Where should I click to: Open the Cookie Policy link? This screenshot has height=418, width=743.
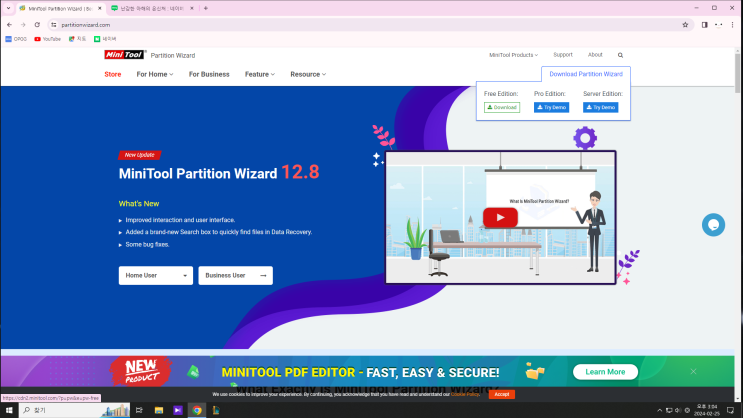(465, 394)
